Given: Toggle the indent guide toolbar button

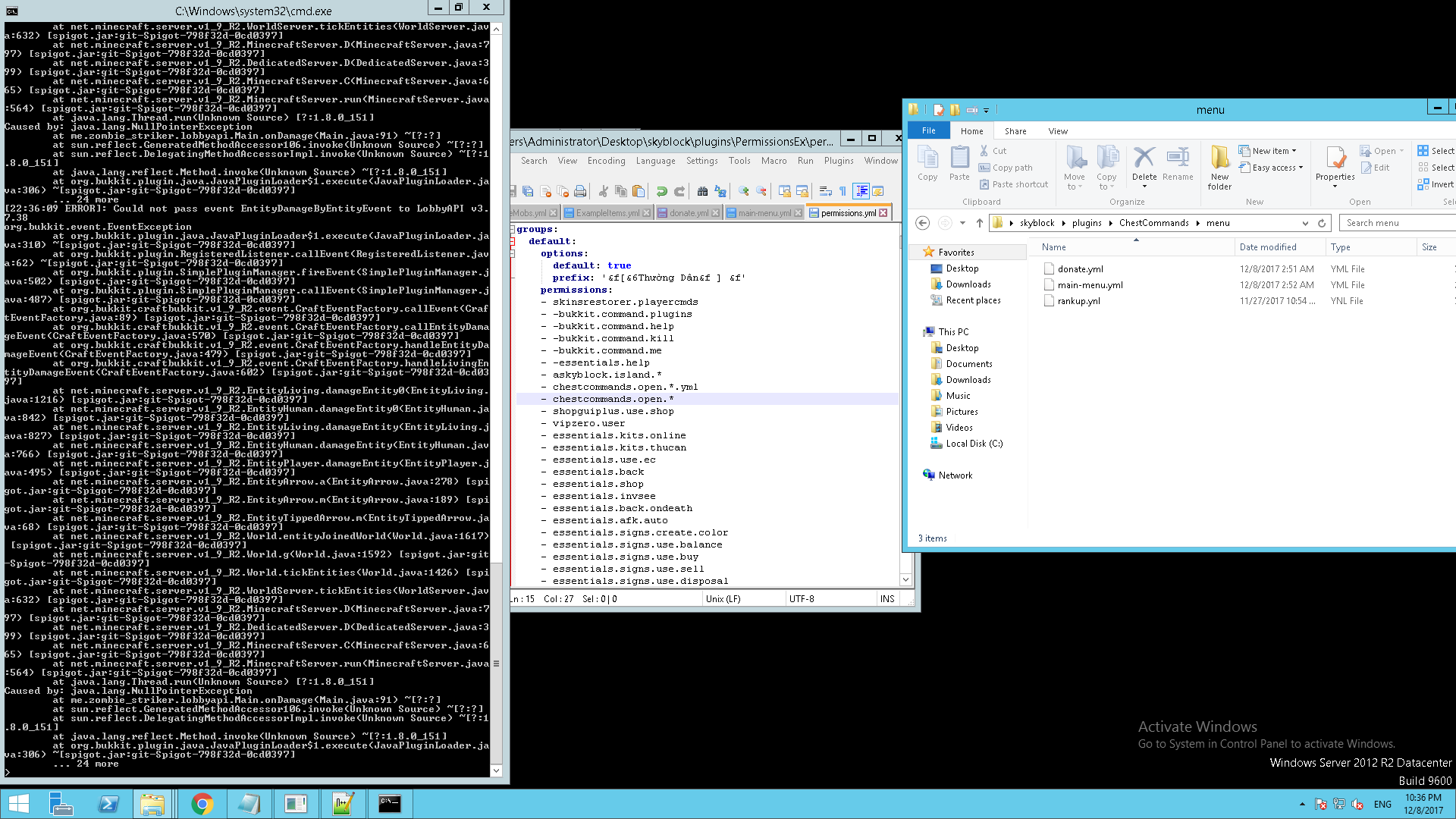Looking at the screenshot, I should pos(861,191).
